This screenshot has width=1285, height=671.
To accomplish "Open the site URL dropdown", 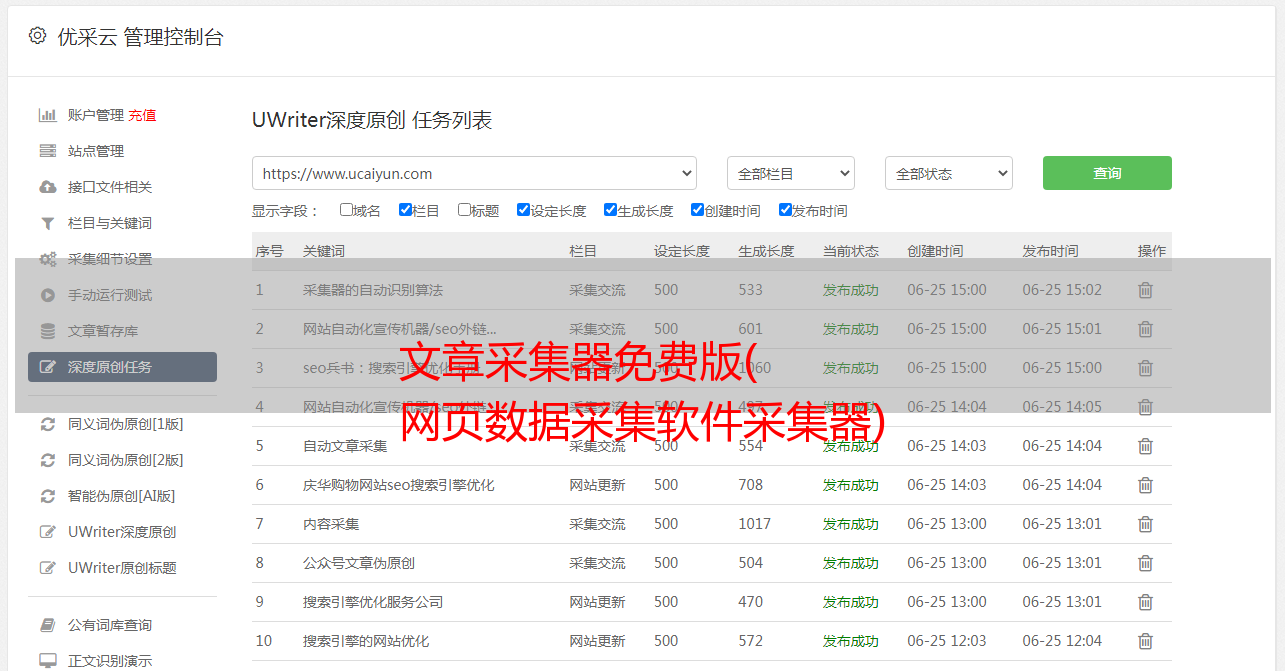I will (x=474, y=173).
